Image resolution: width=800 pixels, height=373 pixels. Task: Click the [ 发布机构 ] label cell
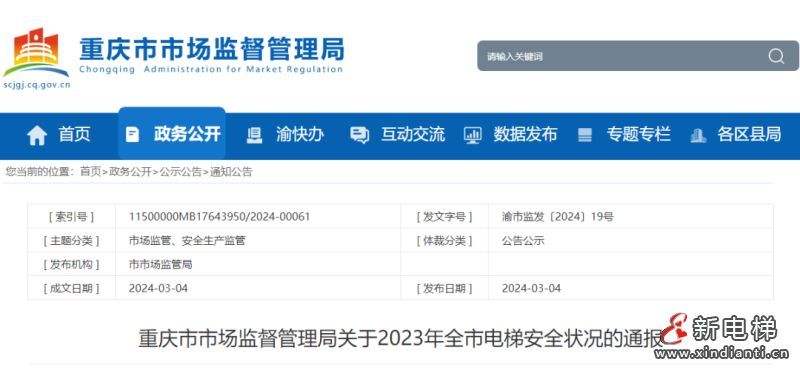tap(71, 264)
